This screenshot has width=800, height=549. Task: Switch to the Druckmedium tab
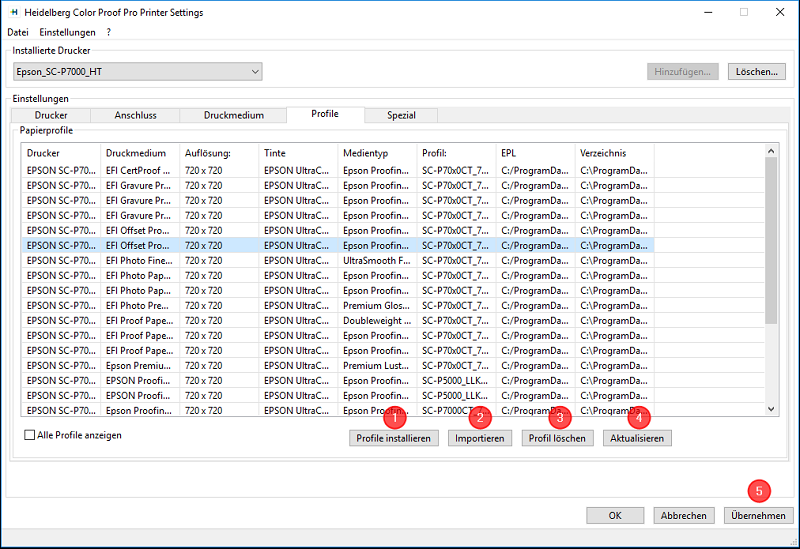(x=234, y=115)
